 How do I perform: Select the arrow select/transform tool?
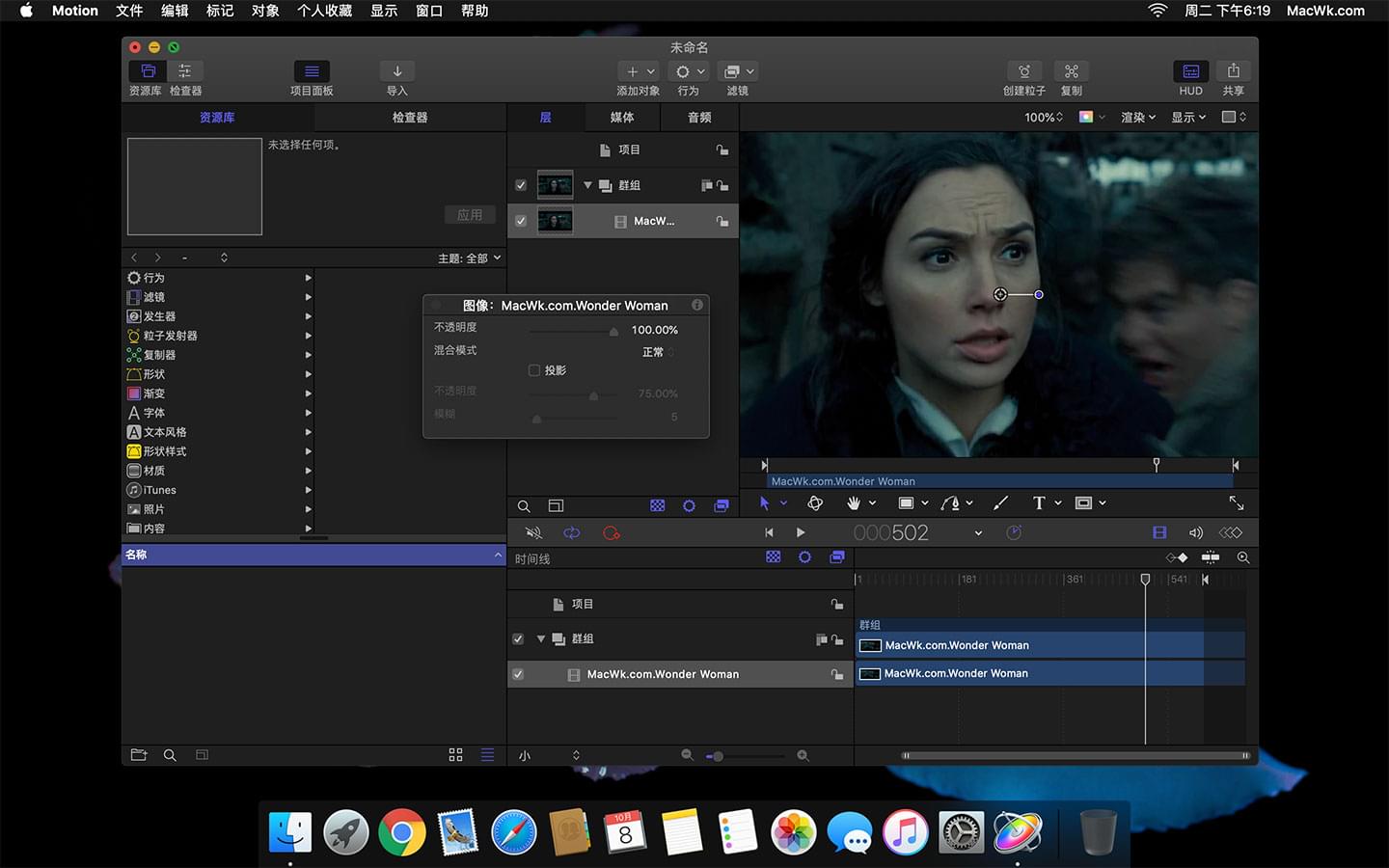tap(765, 503)
